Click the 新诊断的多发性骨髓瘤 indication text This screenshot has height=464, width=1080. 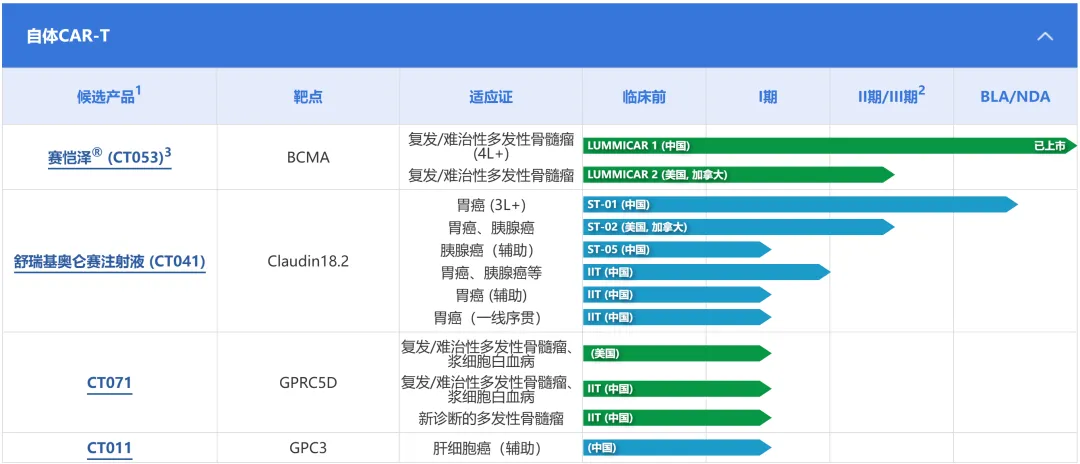[x=490, y=418]
